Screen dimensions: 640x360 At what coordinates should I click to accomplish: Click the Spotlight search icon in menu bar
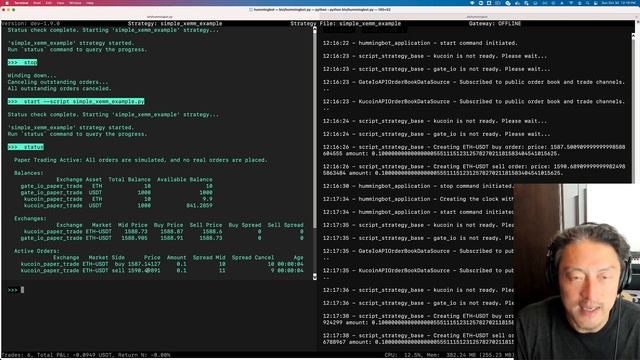point(587,3)
